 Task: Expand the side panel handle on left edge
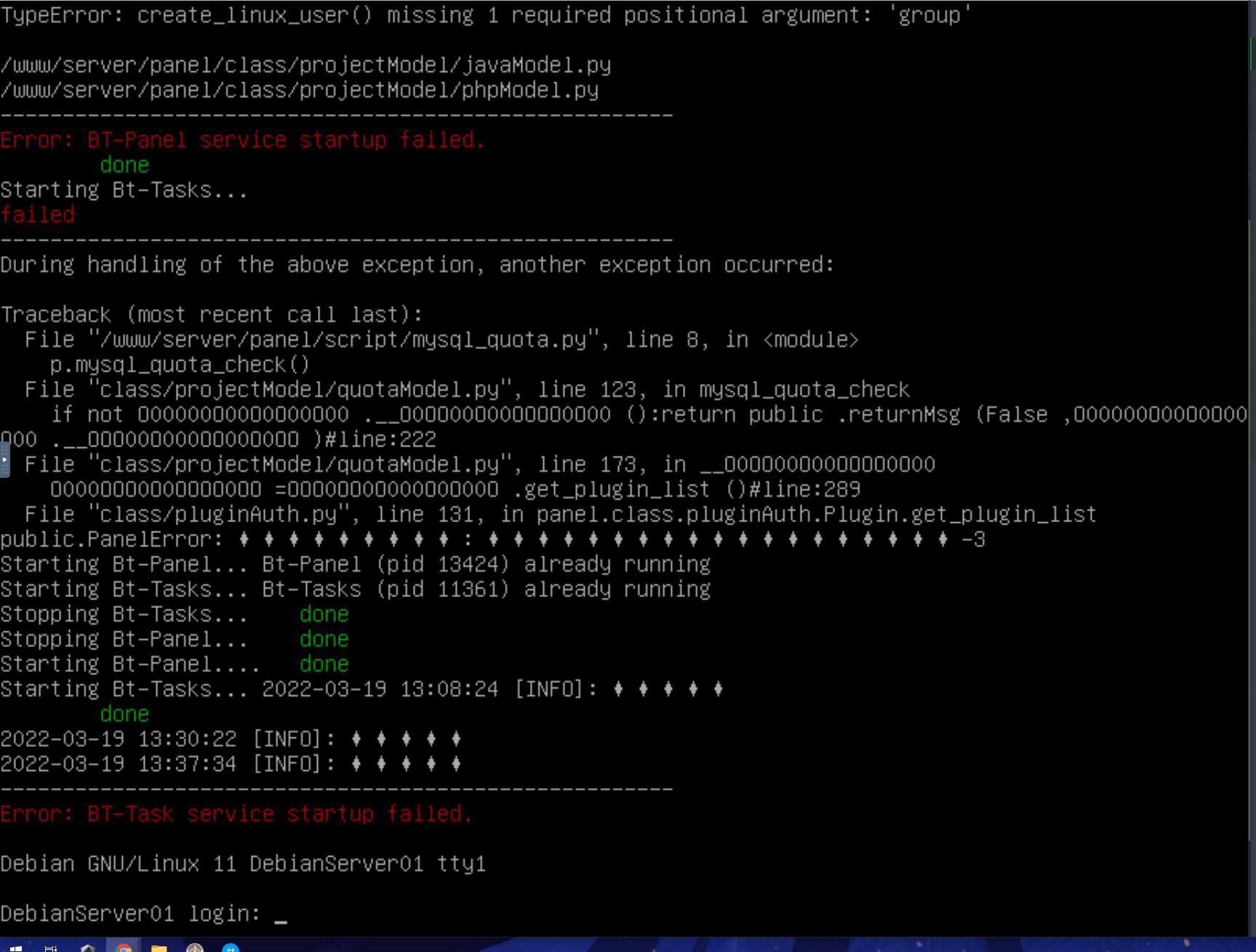point(4,460)
